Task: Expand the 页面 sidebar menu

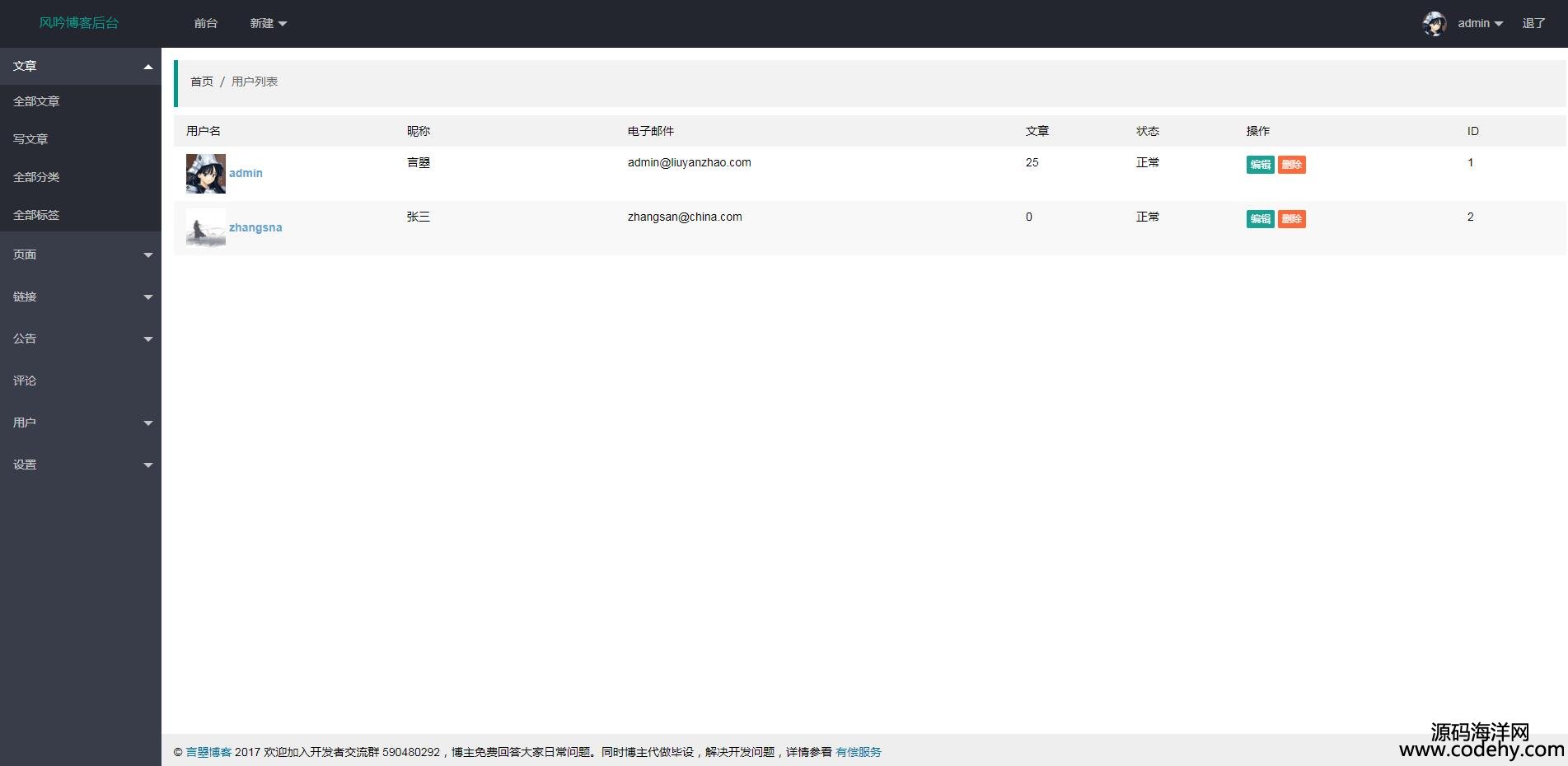Action: 81,255
